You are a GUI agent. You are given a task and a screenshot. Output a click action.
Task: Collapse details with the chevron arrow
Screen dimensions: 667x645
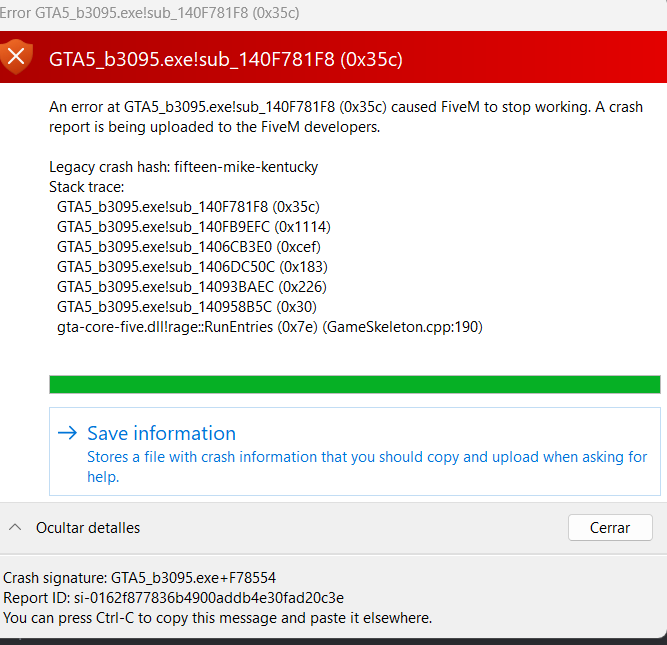click(x=15, y=528)
